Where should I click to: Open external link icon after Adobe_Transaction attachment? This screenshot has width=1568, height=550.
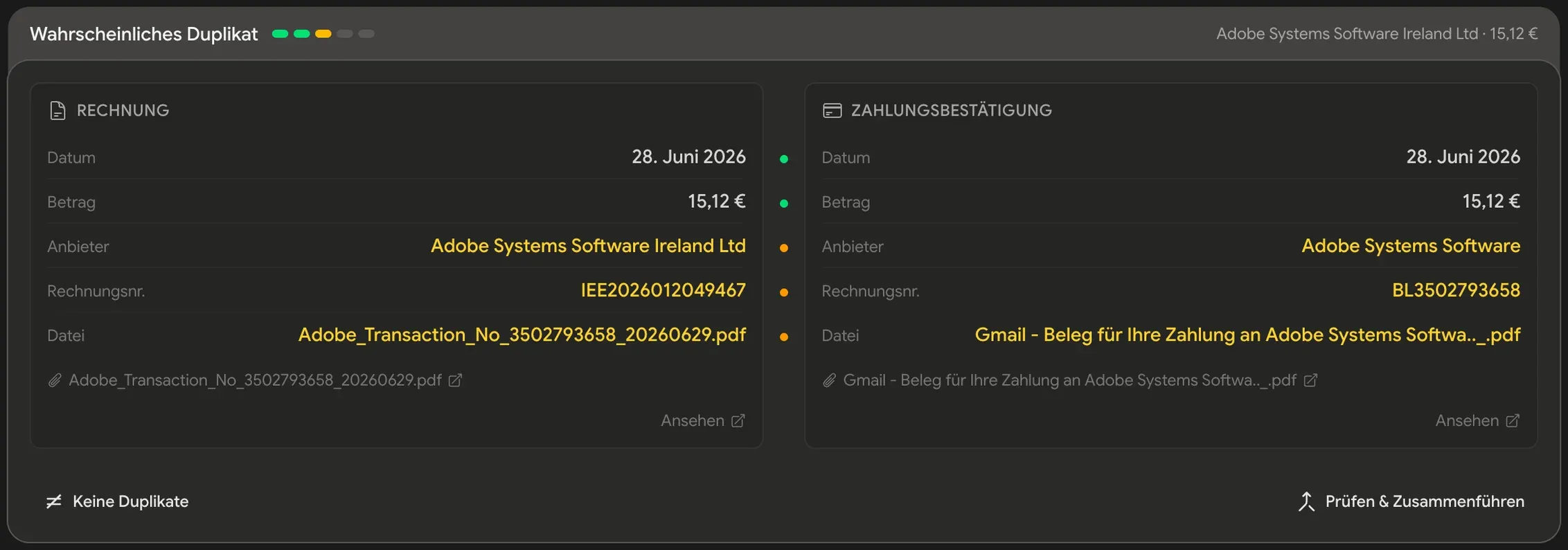coord(455,380)
